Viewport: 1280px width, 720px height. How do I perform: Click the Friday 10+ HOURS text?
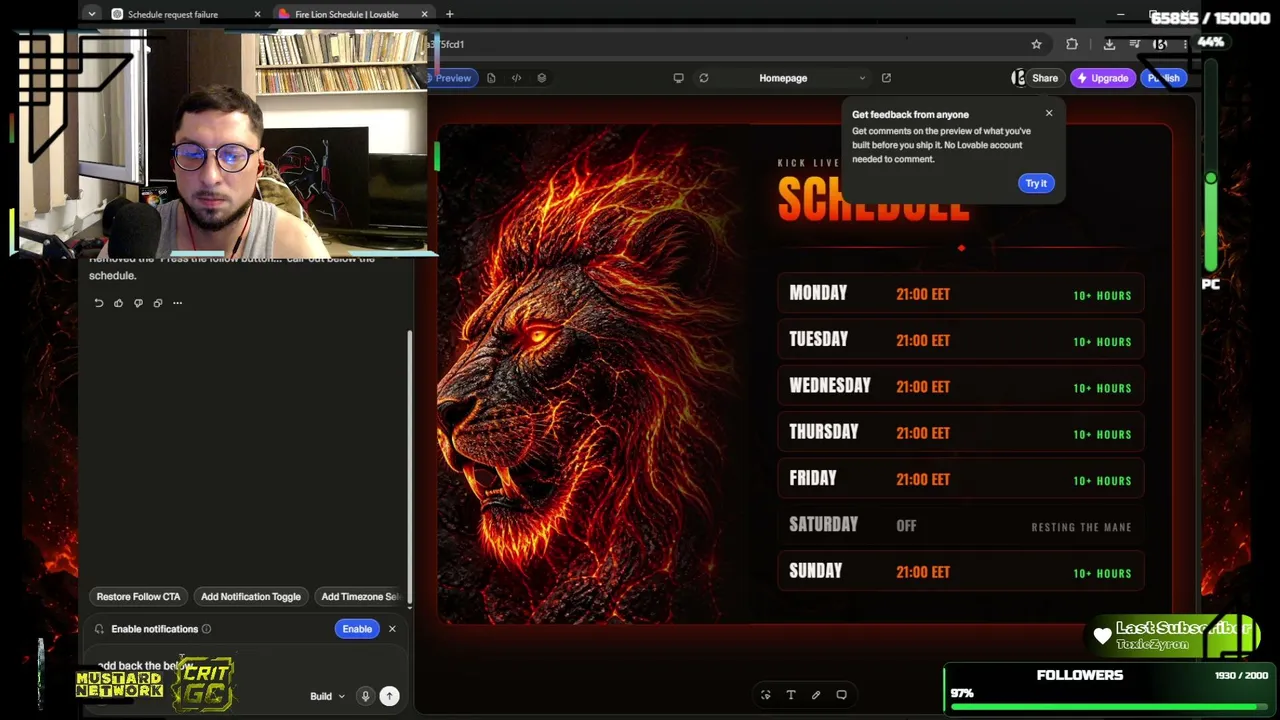[x=1102, y=481]
